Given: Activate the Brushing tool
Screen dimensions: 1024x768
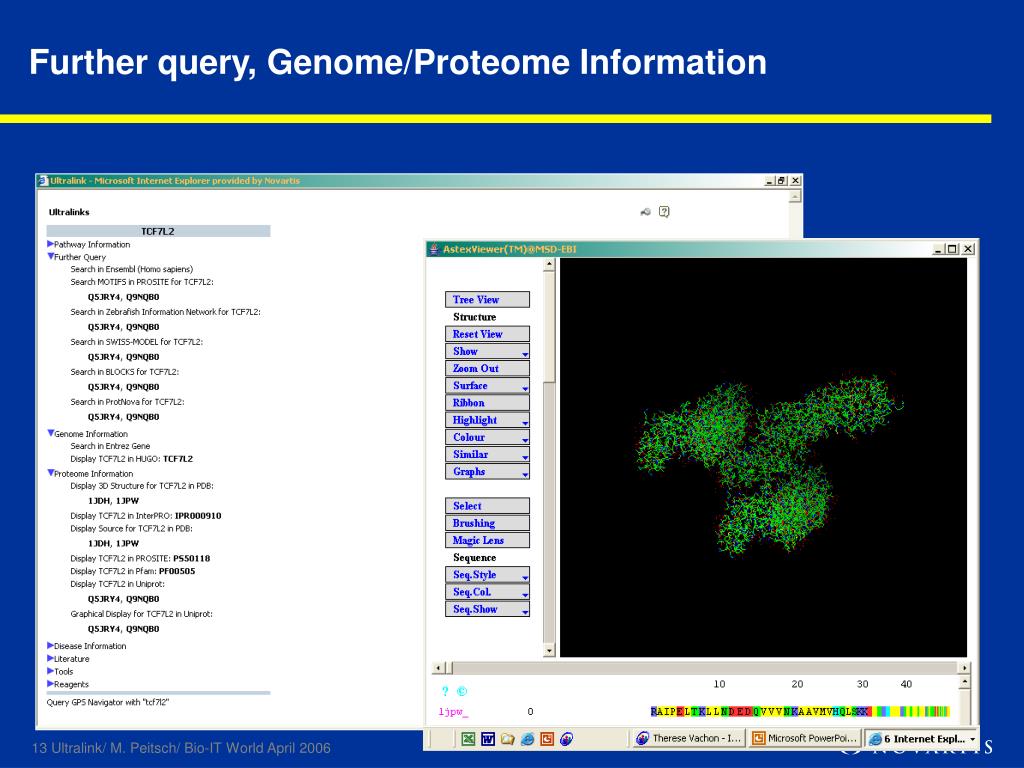Looking at the screenshot, I should pos(487,523).
